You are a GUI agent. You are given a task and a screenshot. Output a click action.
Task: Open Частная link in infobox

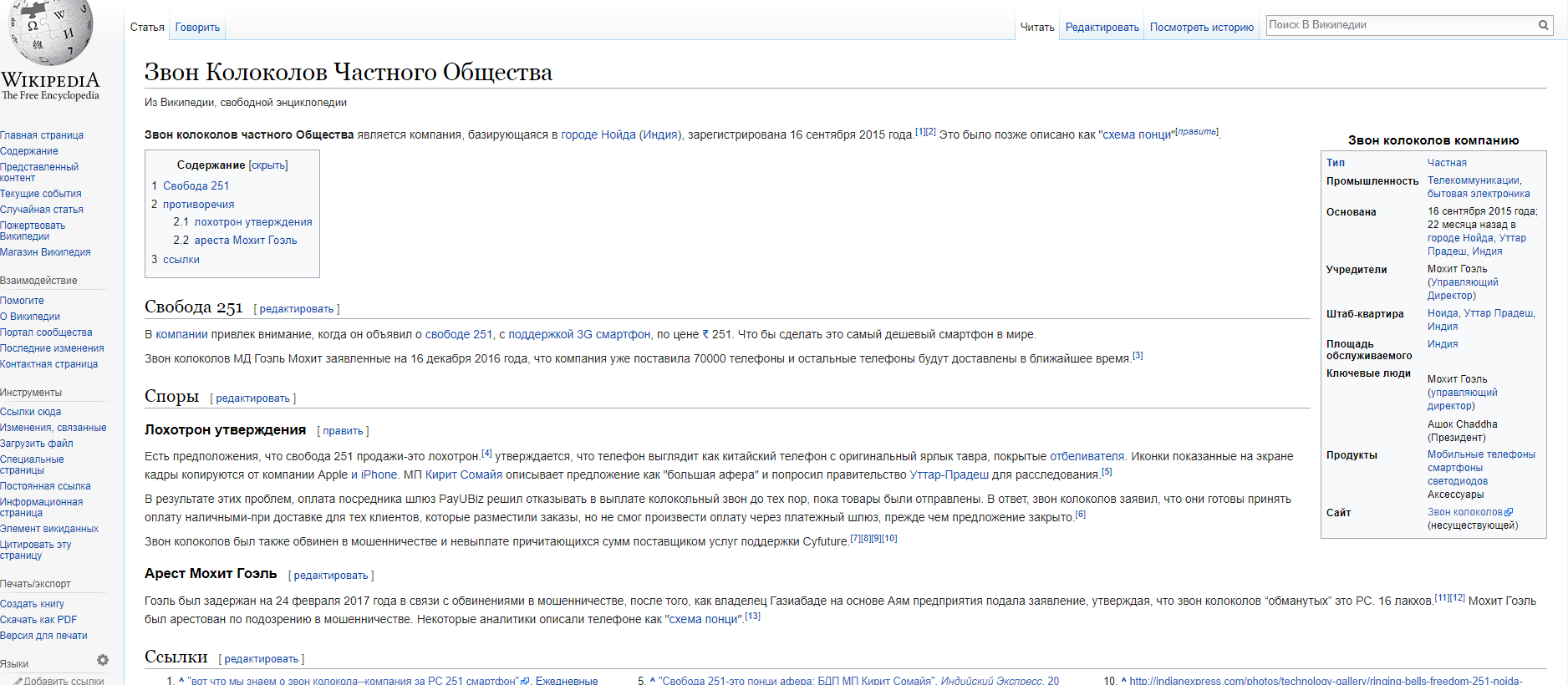1447,163
